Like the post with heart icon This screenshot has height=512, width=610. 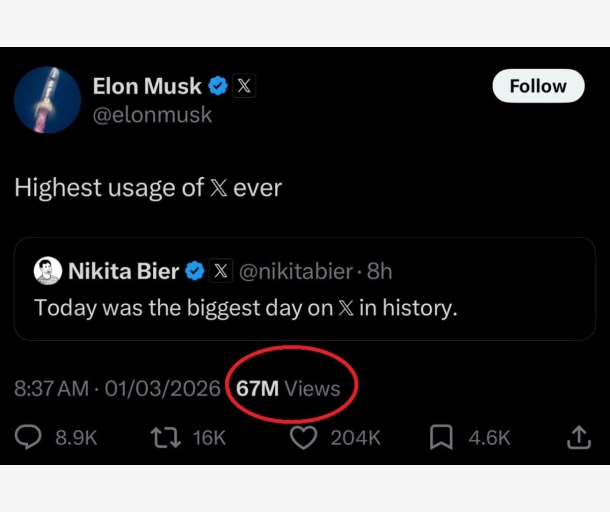pyautogui.click(x=302, y=437)
